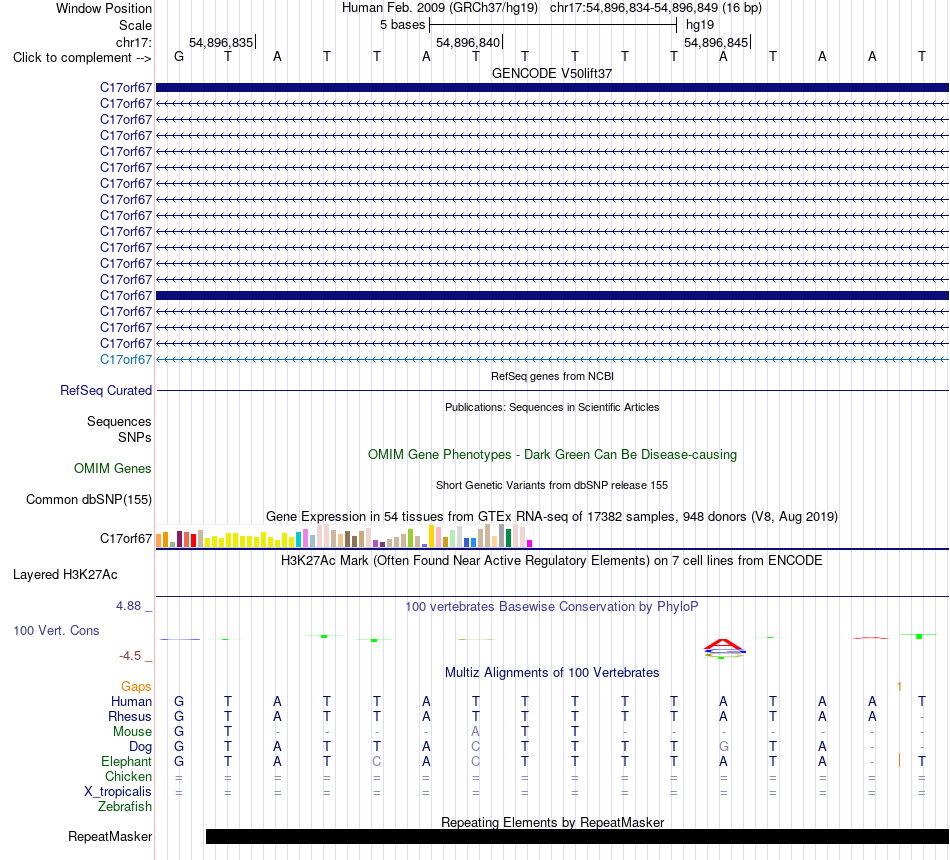Click the OMIM Genes label
This screenshot has width=950, height=860.
coord(113,468)
